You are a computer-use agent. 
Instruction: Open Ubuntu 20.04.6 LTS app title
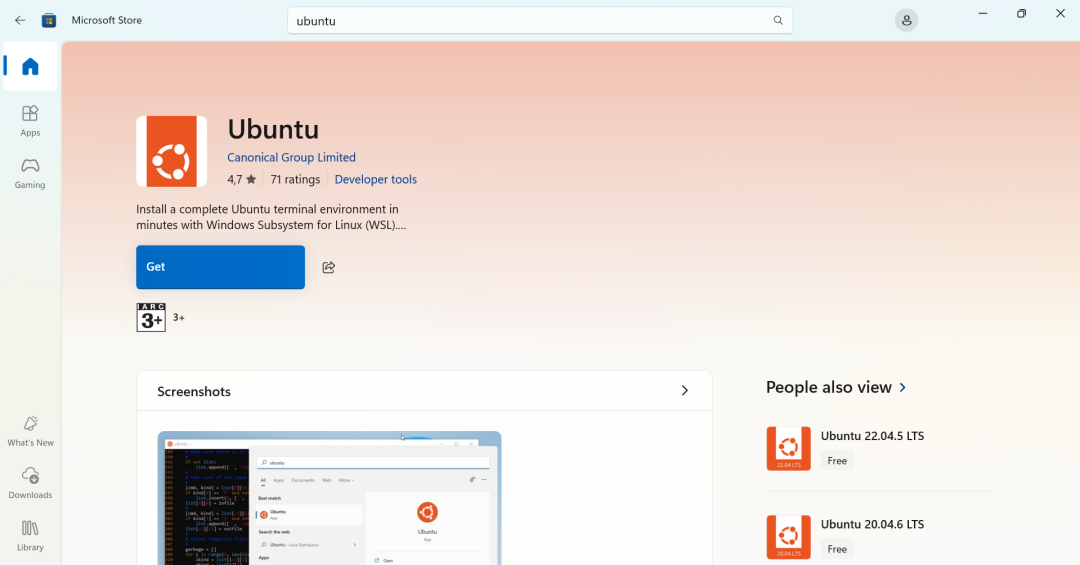click(x=873, y=524)
